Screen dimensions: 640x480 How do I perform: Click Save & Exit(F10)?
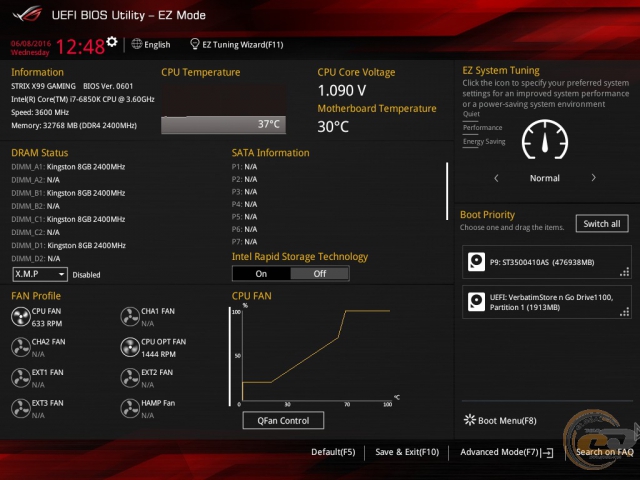(x=407, y=452)
